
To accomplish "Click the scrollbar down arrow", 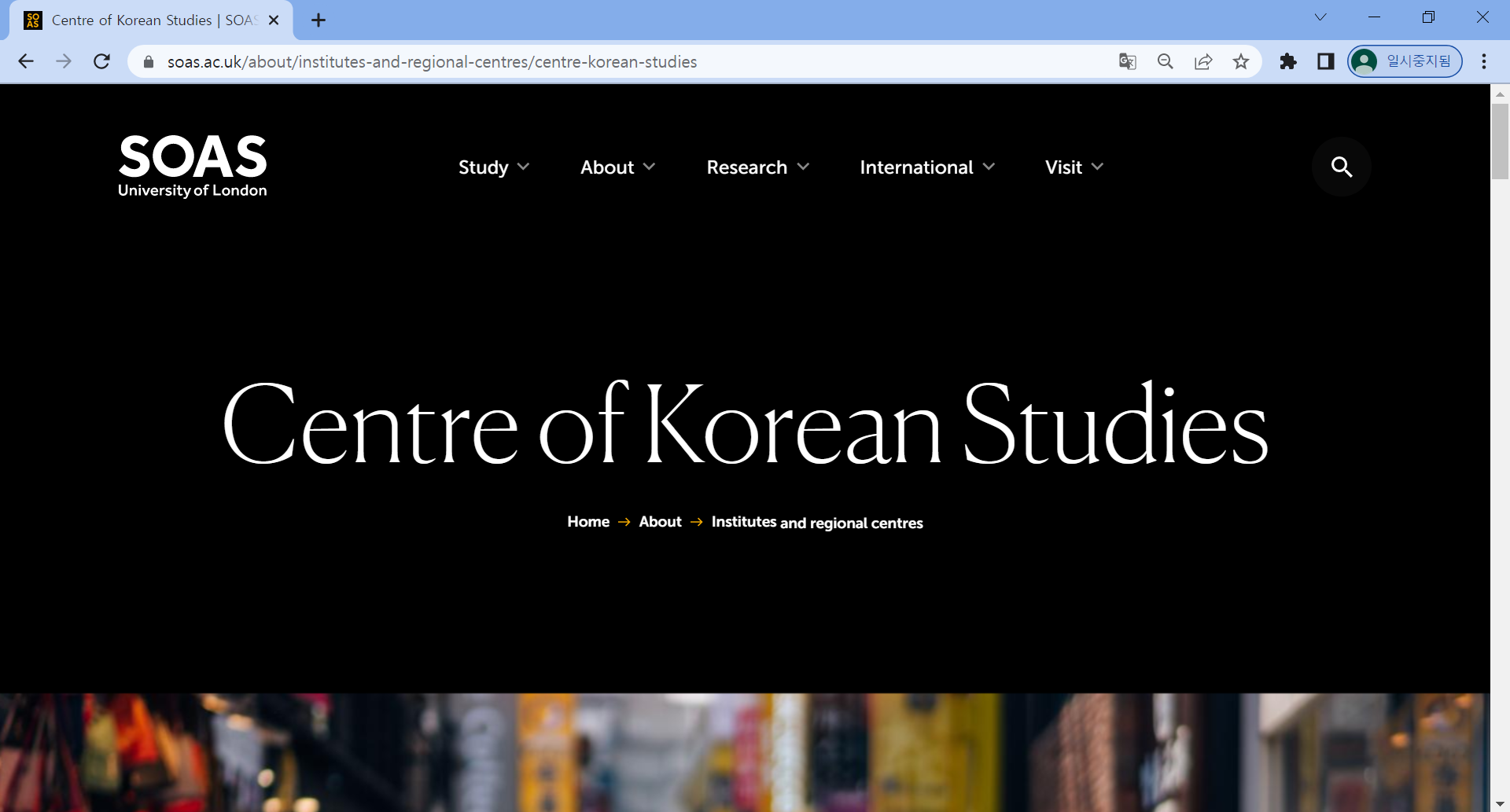I will 1500,803.
